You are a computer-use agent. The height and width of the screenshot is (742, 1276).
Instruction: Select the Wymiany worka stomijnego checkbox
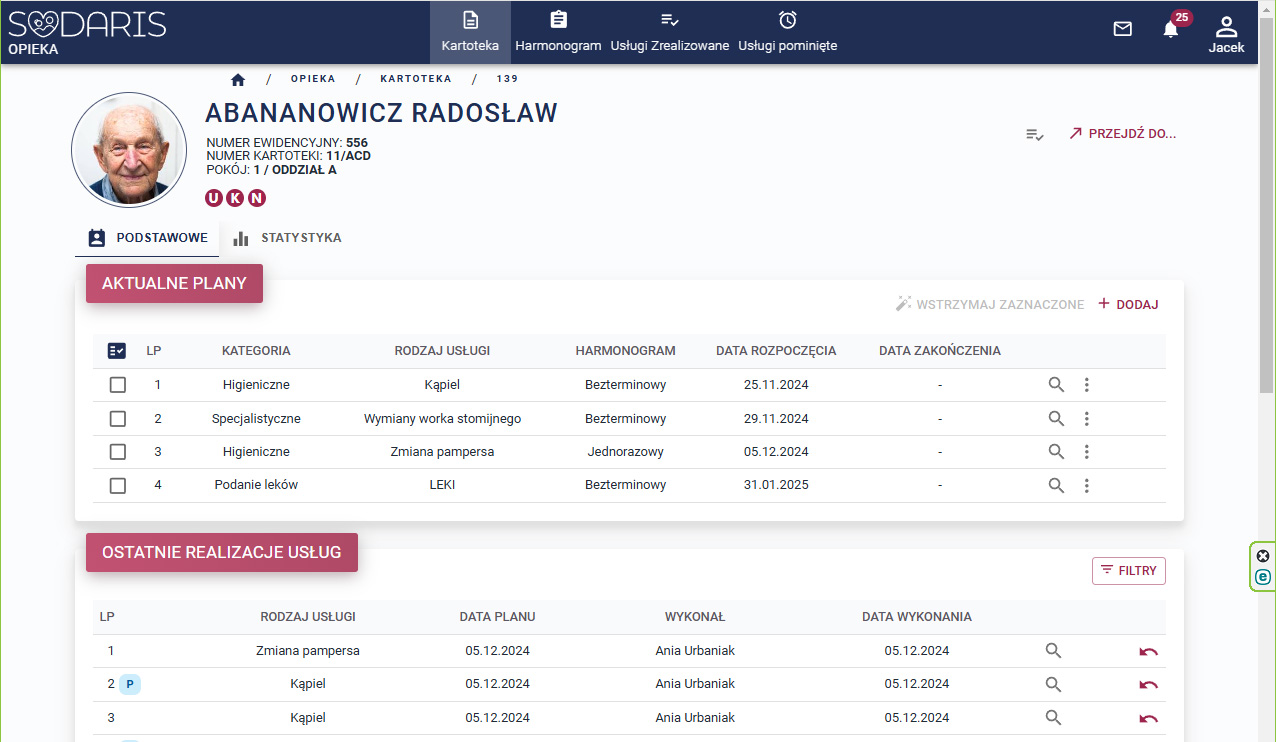118,419
